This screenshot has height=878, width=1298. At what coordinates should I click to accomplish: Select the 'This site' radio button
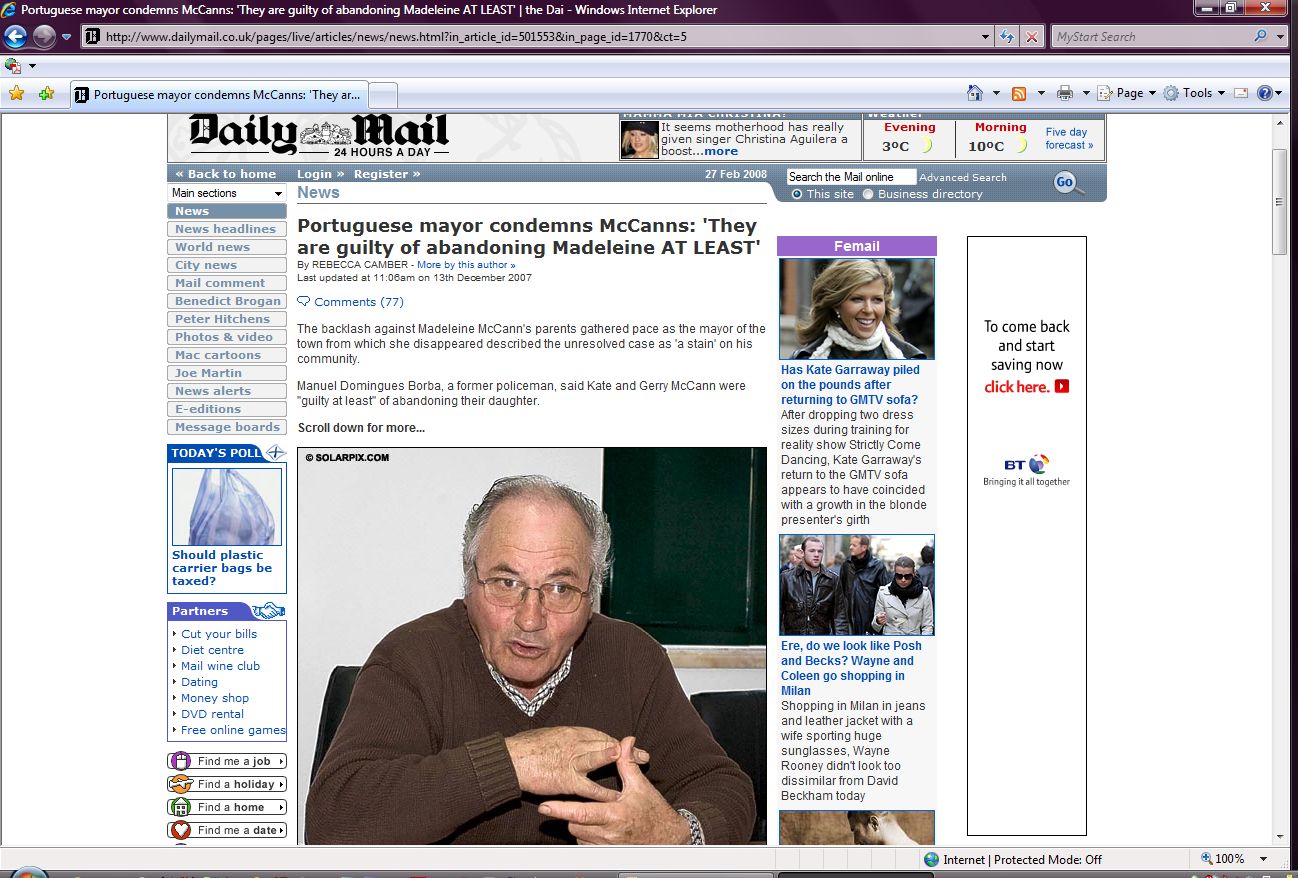(x=797, y=194)
